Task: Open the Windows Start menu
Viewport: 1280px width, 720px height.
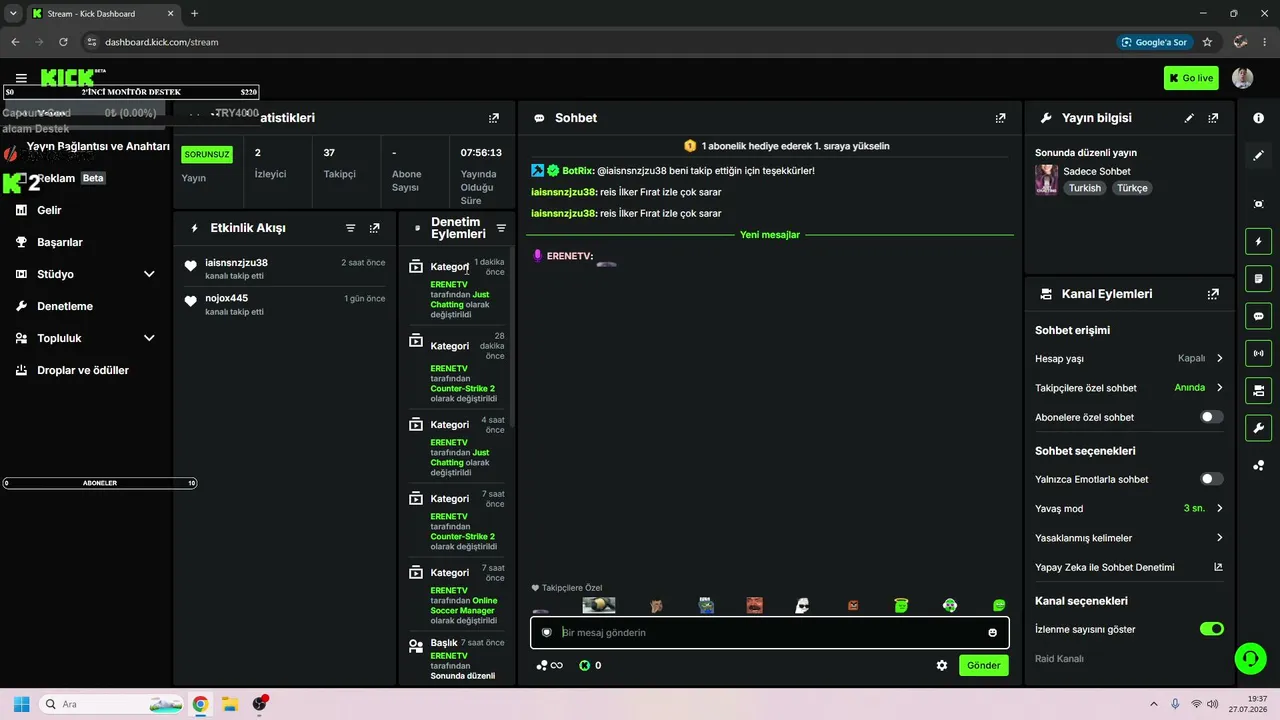Action: pos(21,704)
